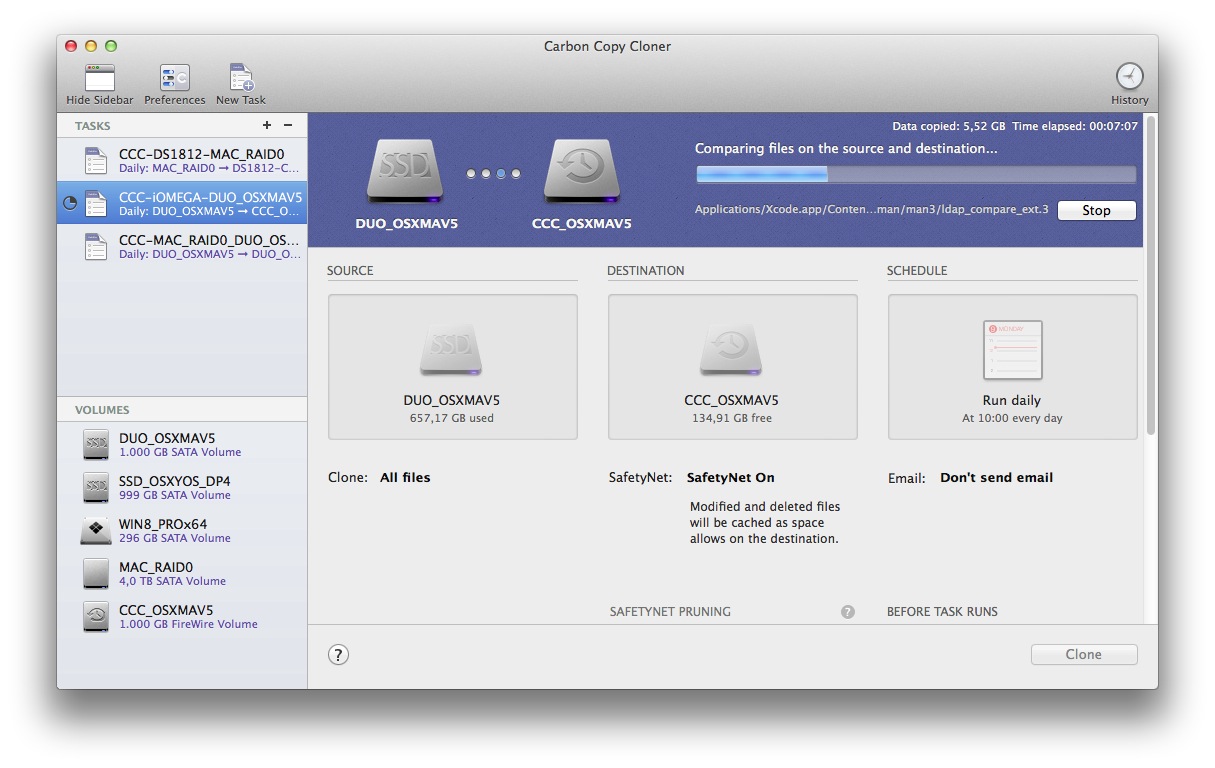Viewport: 1215px width, 768px height.
Task: Click the drive icon in the Destination box
Action: coord(732,349)
